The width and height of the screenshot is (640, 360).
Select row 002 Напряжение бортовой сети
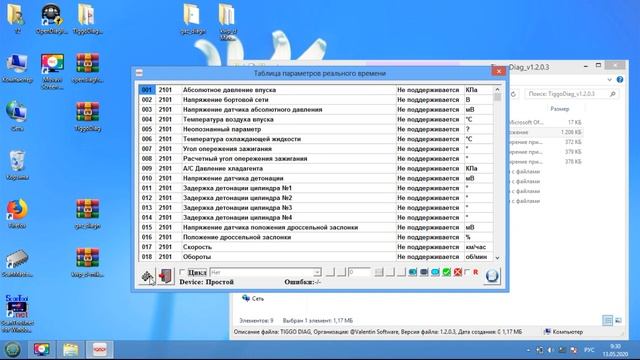click(316, 100)
